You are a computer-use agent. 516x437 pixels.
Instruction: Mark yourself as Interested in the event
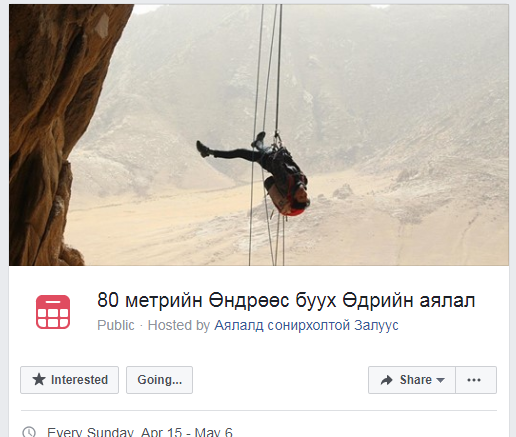point(69,380)
